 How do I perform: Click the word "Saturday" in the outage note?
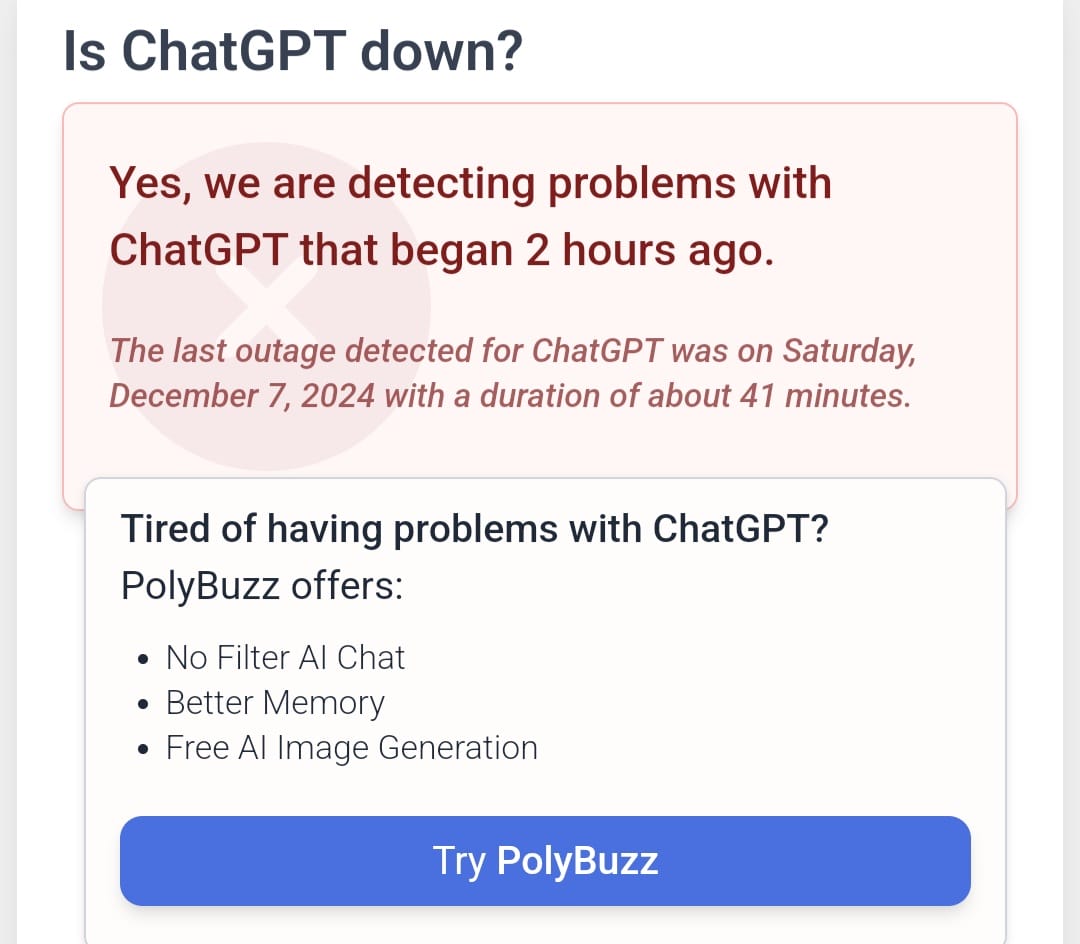tap(848, 351)
